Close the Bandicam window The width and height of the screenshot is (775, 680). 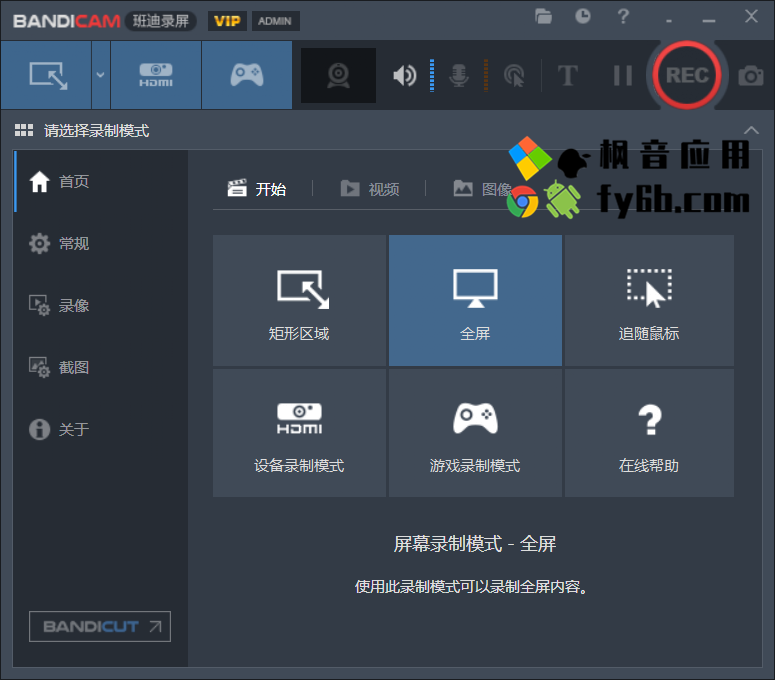(x=751, y=16)
